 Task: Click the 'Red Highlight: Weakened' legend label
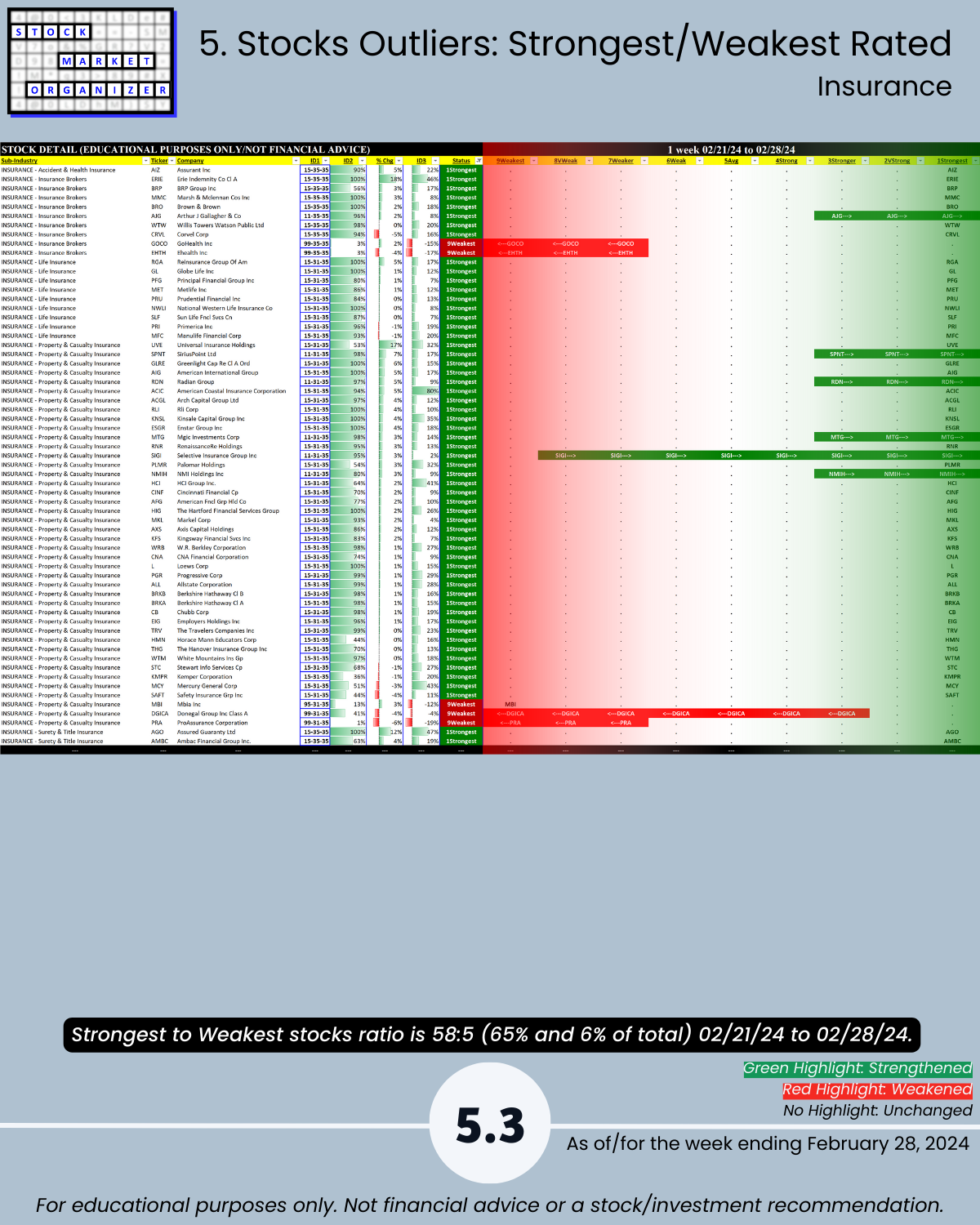click(877, 1089)
